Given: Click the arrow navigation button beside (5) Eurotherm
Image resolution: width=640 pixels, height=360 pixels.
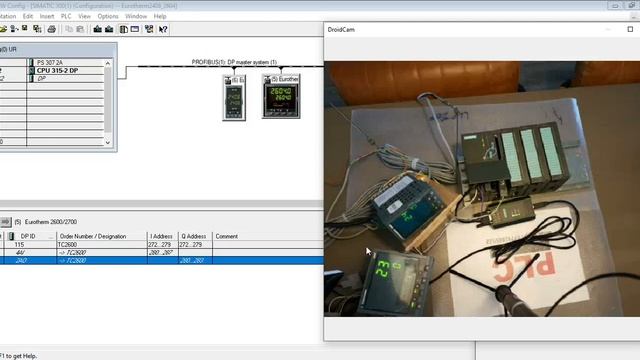Looking at the screenshot, I should pos(5,222).
